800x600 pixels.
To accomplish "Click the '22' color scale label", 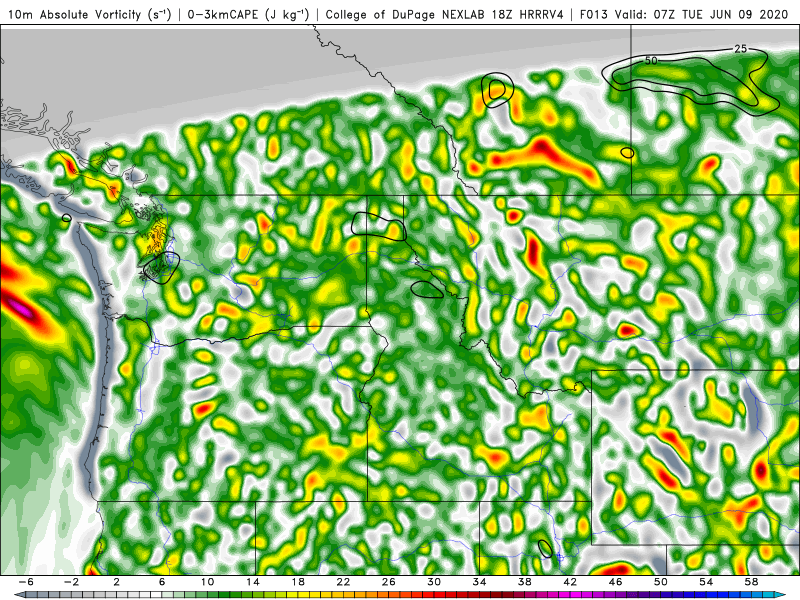I will [343, 582].
